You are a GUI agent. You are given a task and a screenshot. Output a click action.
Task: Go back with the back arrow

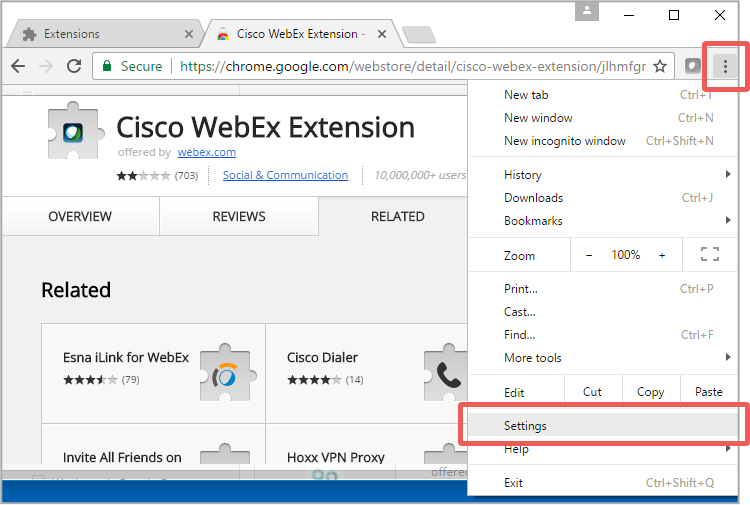tap(18, 66)
